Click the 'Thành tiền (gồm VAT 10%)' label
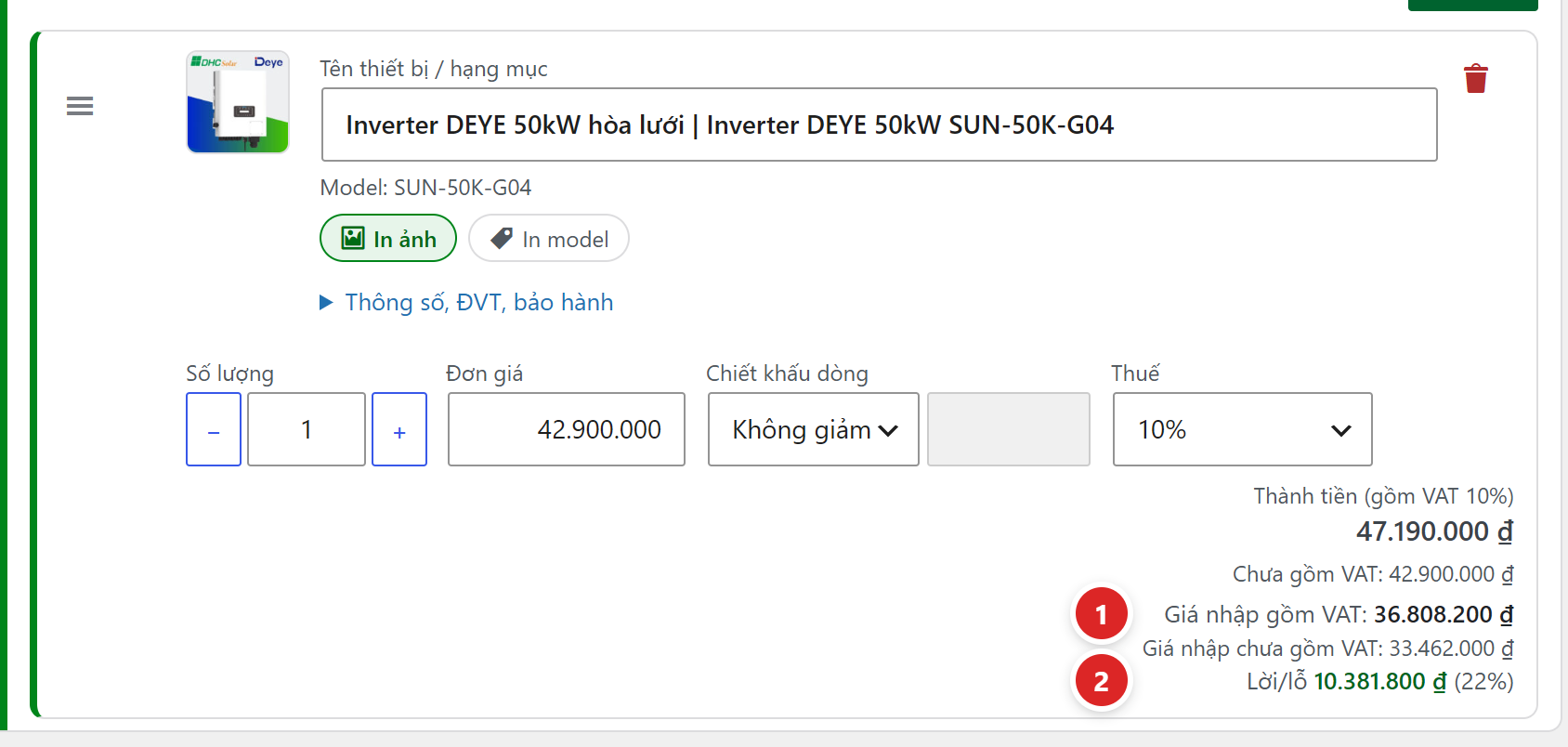This screenshot has height=747, width=1568. (x=1383, y=496)
